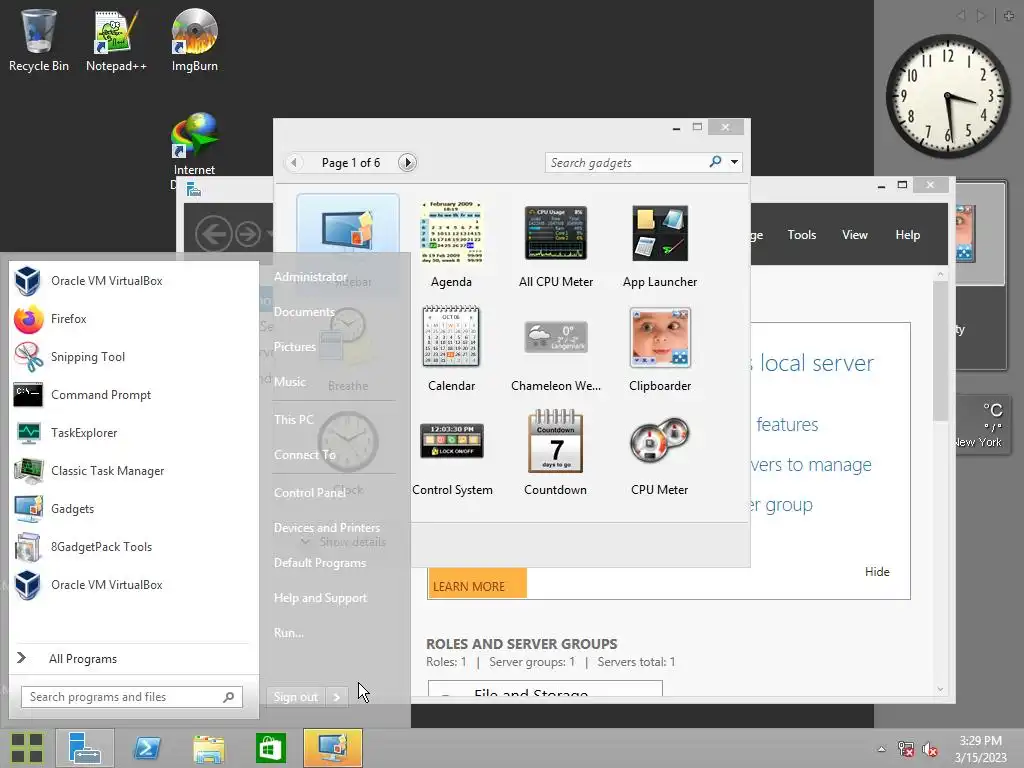Add the All CPU Meter gadget
The height and width of the screenshot is (768, 1024).
pos(556,245)
